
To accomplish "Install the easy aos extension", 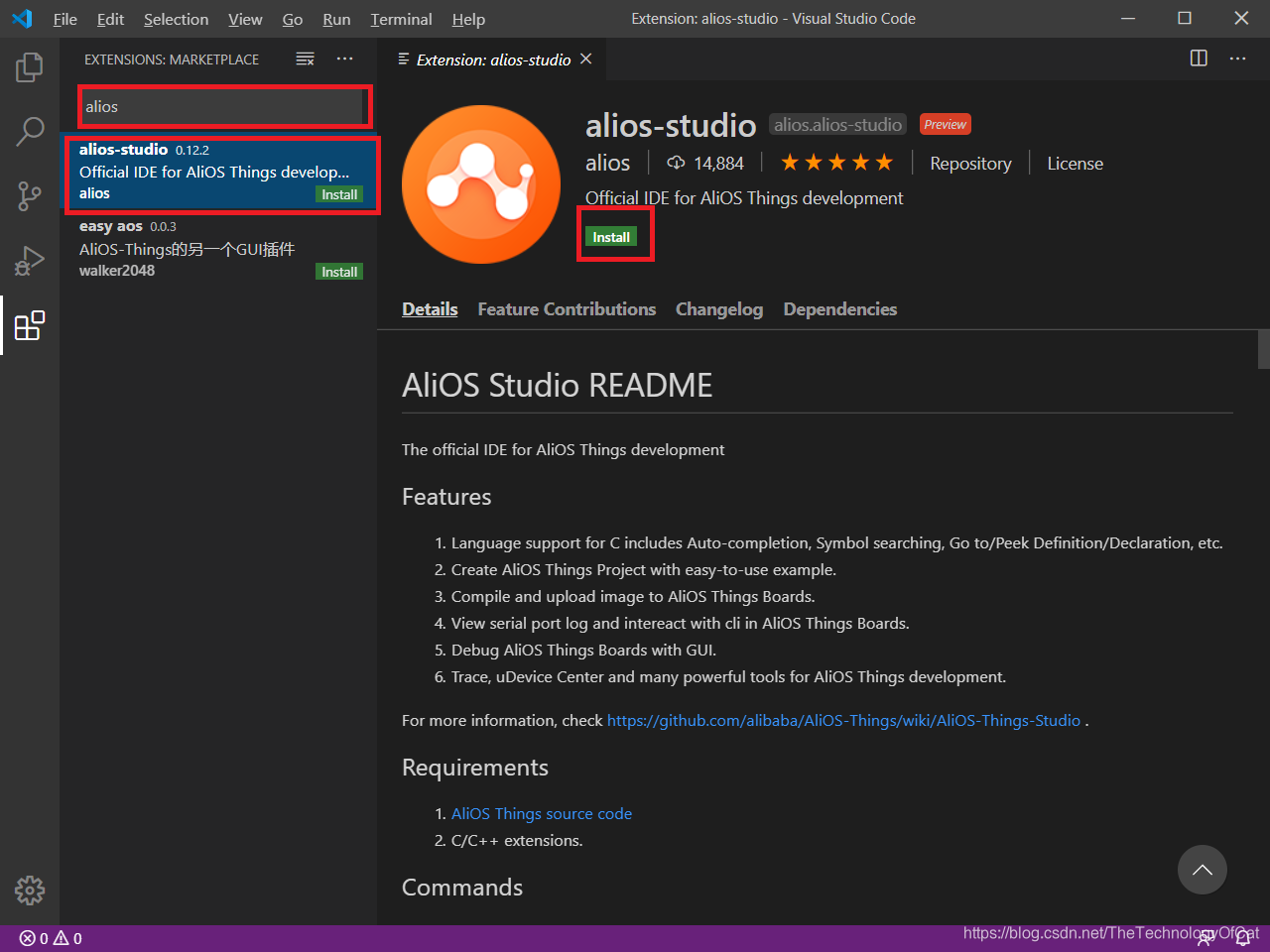I will click(339, 272).
